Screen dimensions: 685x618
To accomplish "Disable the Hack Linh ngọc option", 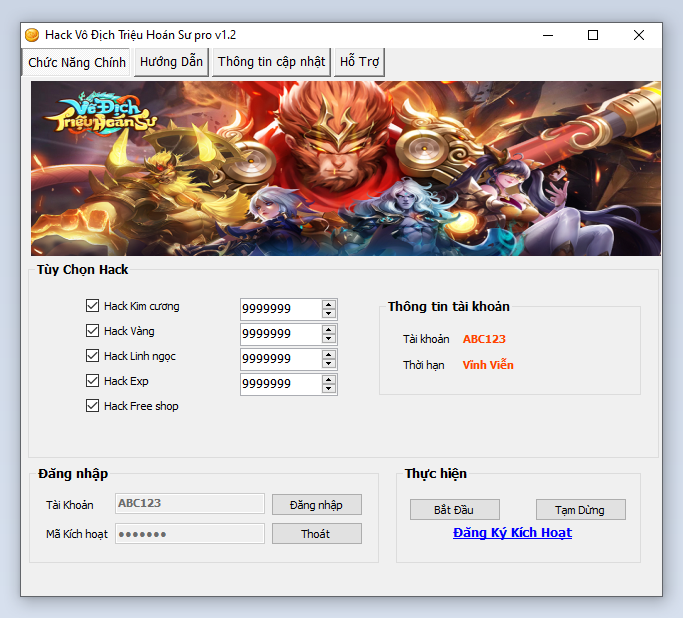I will coord(93,356).
